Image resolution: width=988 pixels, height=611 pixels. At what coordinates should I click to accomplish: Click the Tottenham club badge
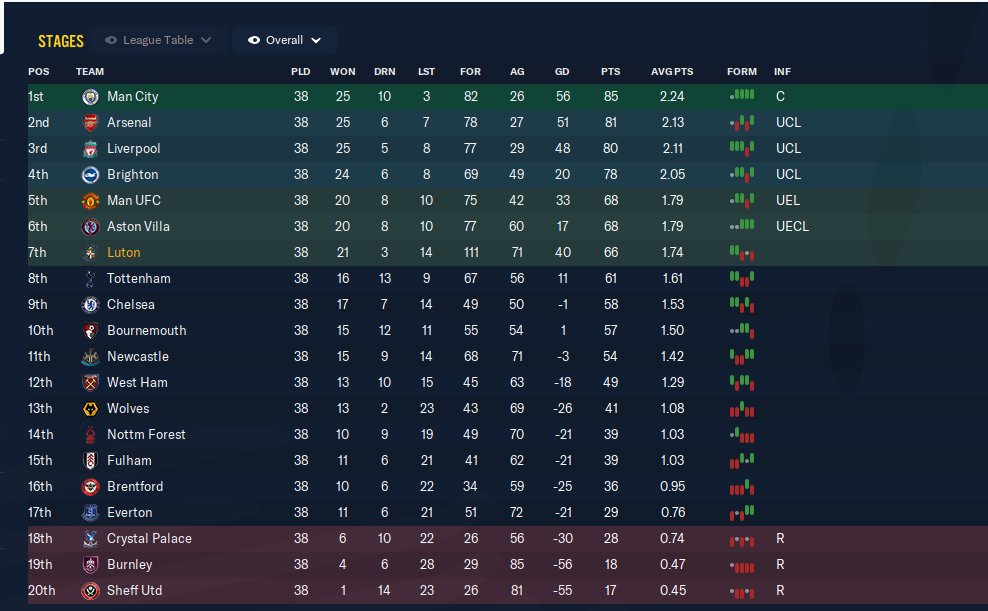pos(91,279)
